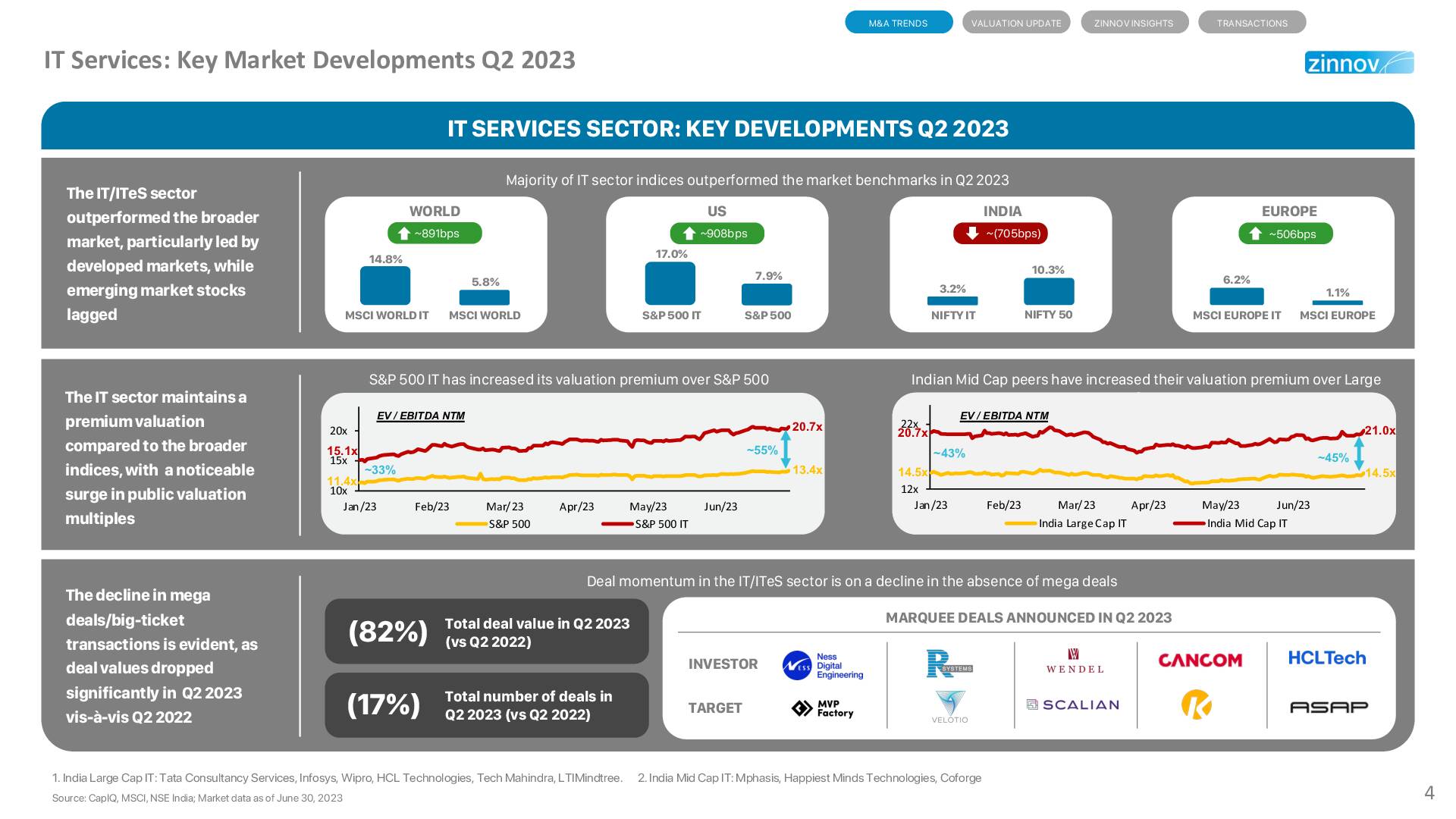Click the INVESTOR row label

pyautogui.click(x=723, y=664)
